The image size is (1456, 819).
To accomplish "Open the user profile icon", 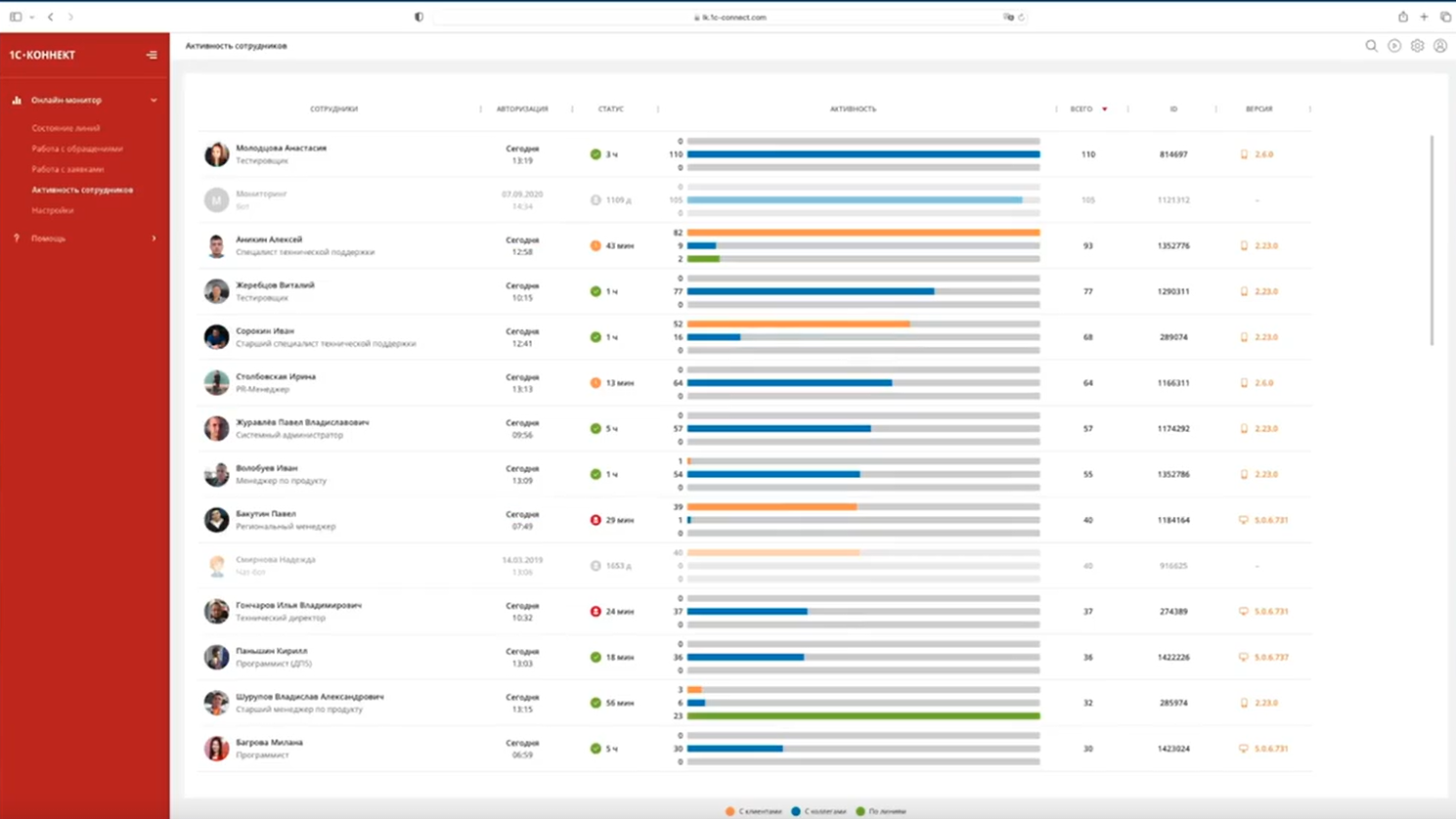I will [x=1440, y=46].
